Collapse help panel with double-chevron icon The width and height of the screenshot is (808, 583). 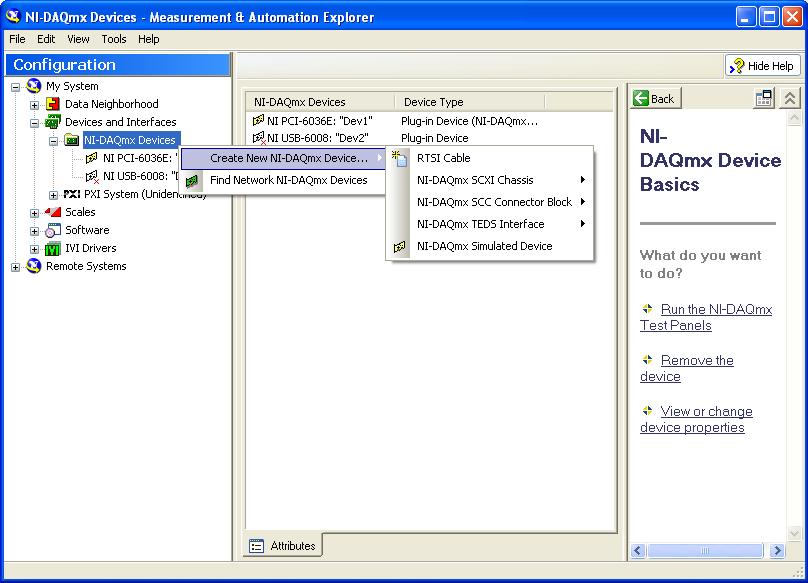pos(789,98)
